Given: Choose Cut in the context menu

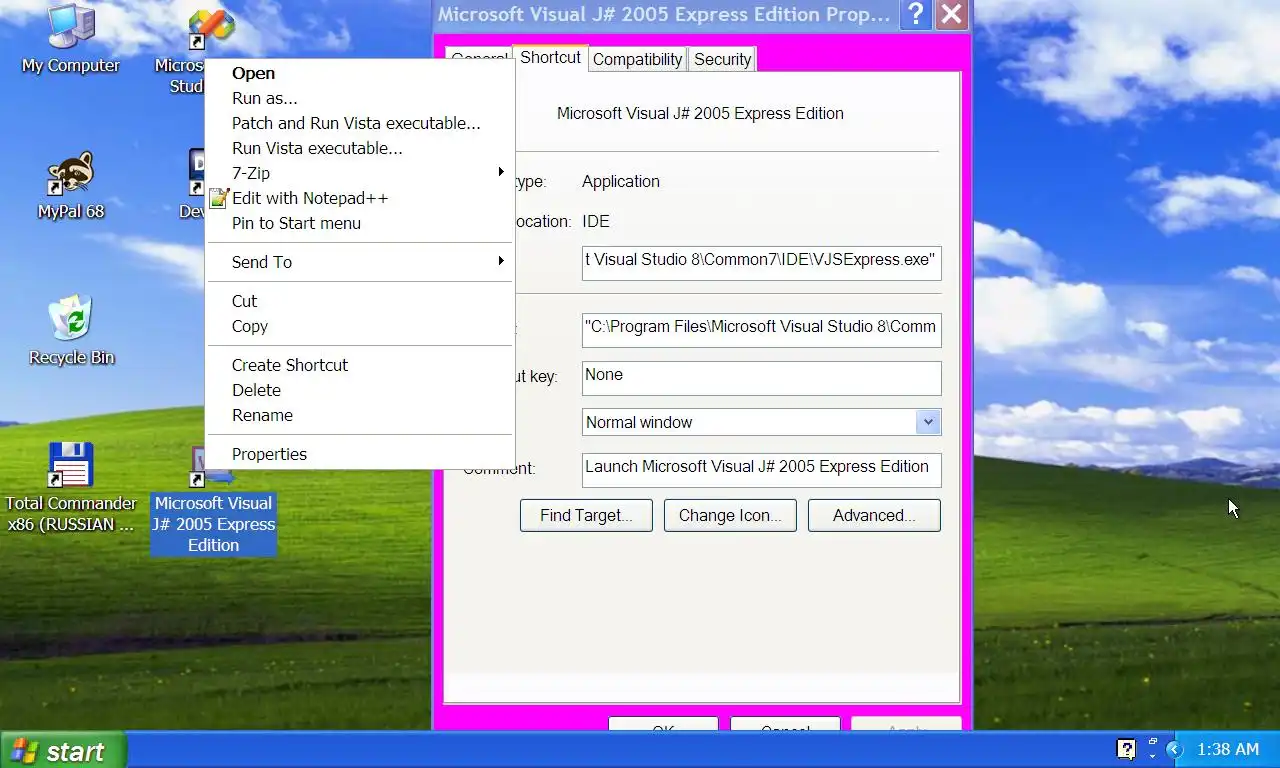Looking at the screenshot, I should click(x=360, y=301).
